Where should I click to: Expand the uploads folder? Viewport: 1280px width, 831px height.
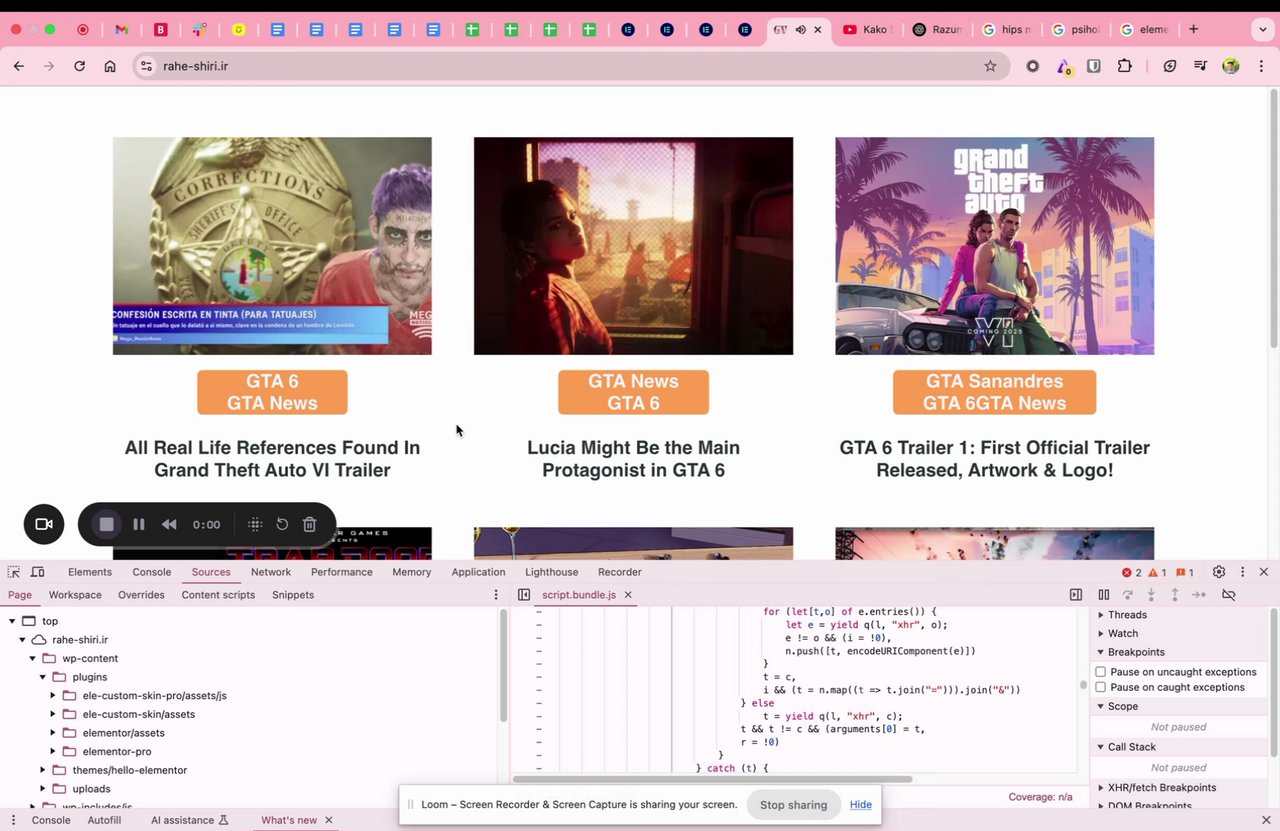43,789
